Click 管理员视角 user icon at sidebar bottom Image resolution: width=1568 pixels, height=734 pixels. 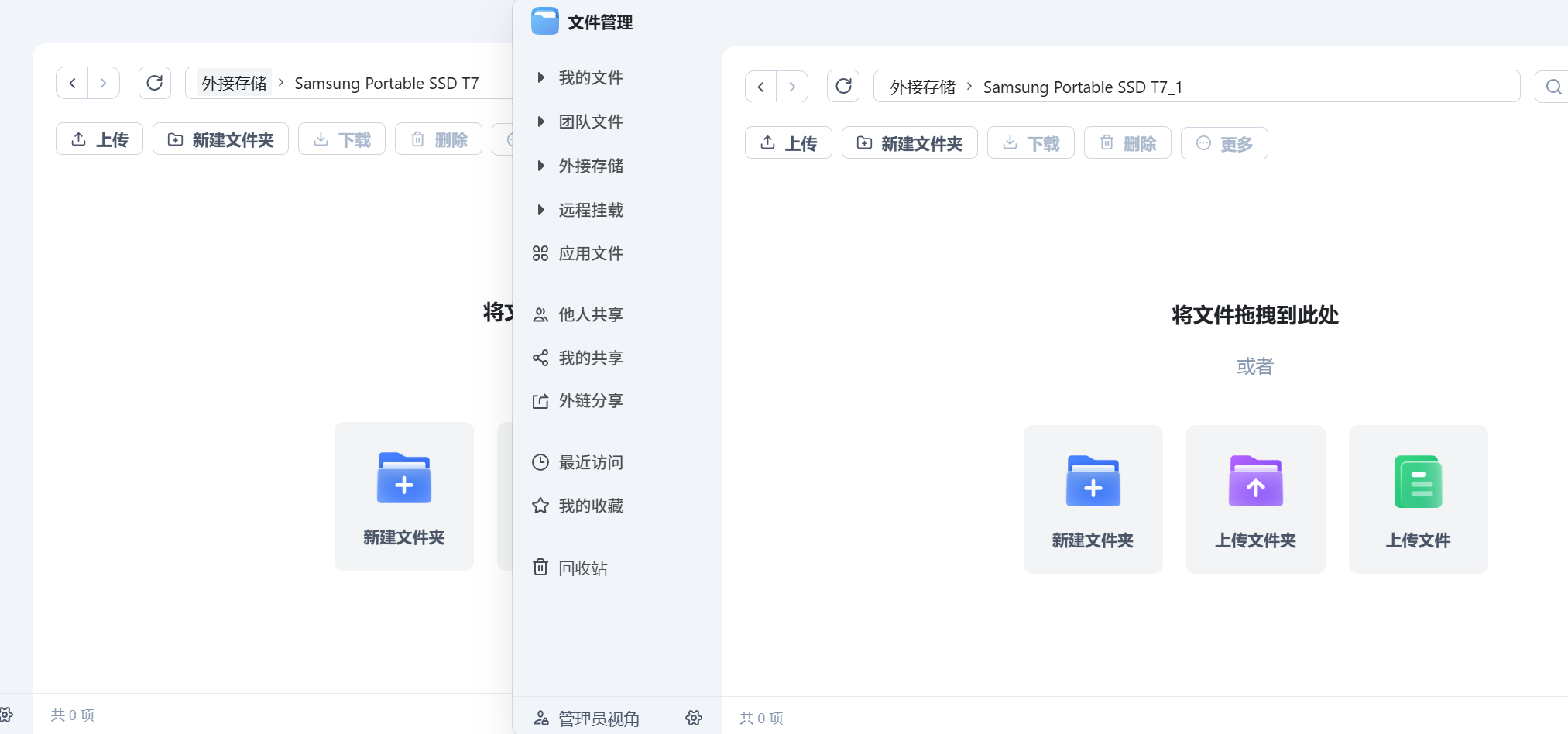tap(541, 719)
